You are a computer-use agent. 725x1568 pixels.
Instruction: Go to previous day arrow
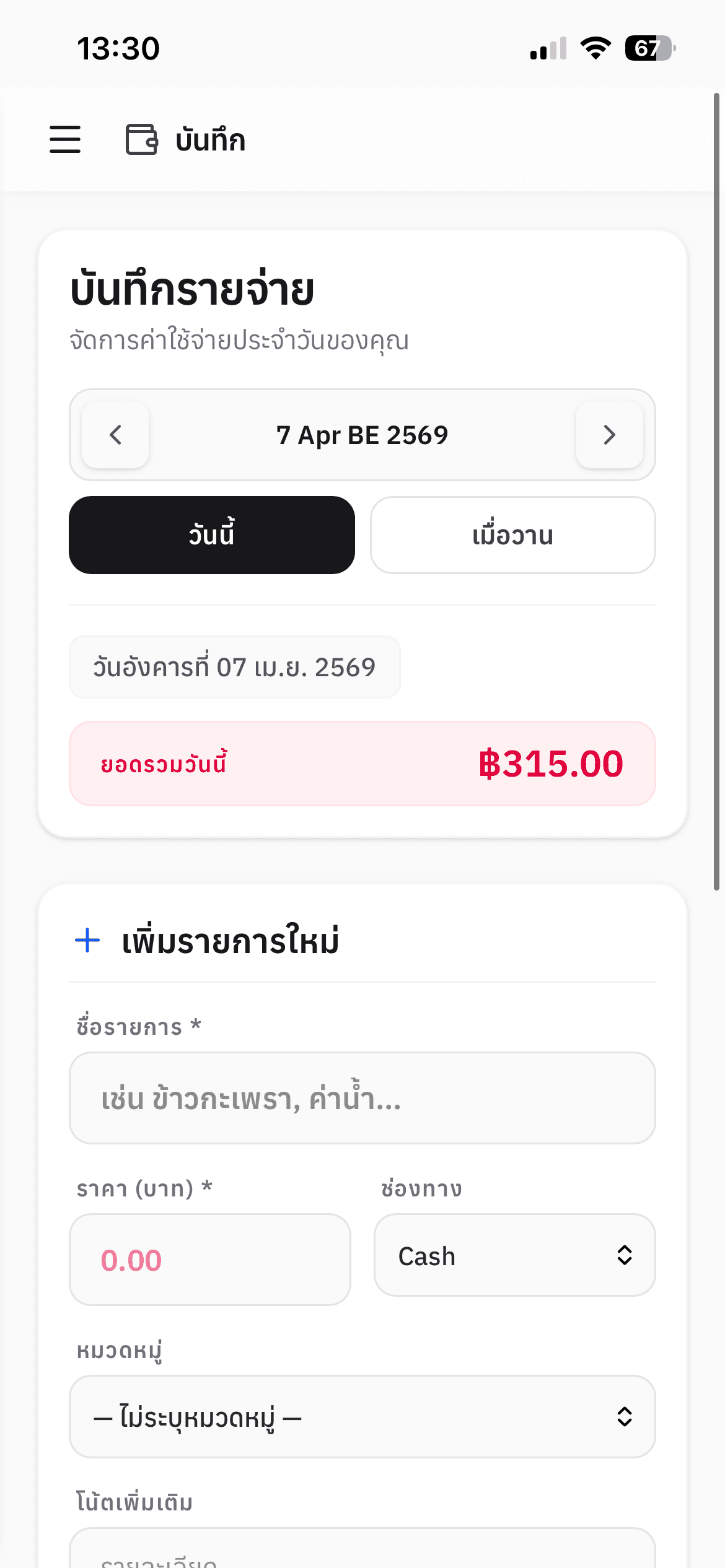[x=115, y=435]
